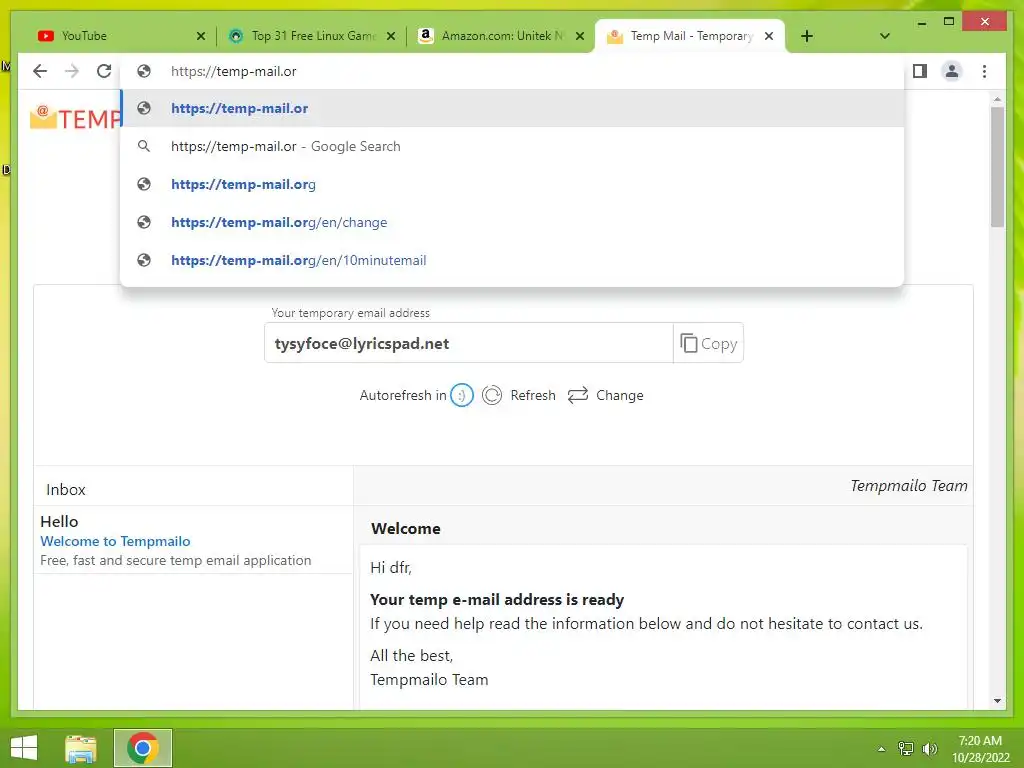This screenshot has height=768, width=1024.
Task: Switch to the Top 31 Free Linux Games tab
Action: [312, 36]
